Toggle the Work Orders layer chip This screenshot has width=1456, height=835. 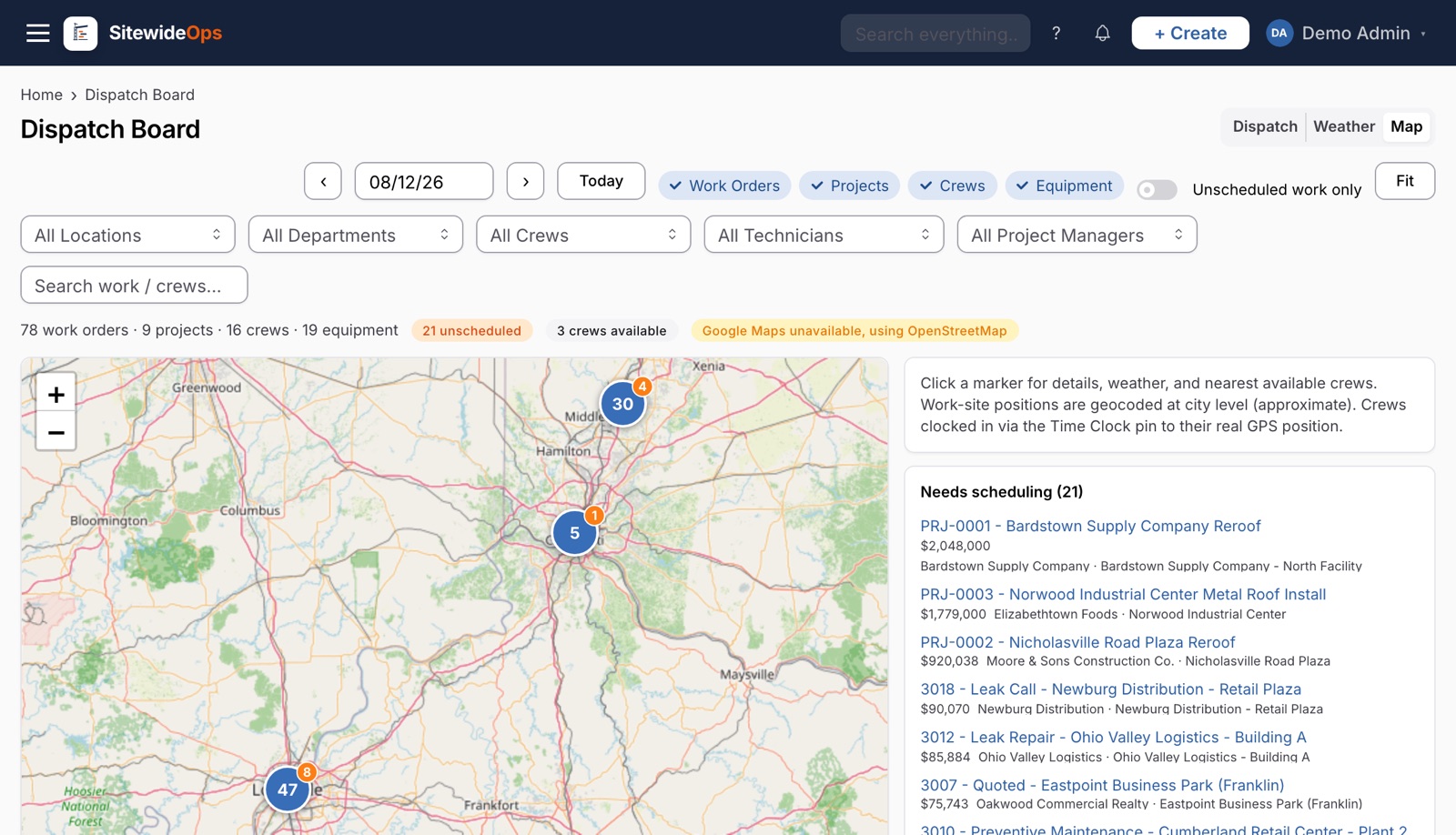(724, 186)
